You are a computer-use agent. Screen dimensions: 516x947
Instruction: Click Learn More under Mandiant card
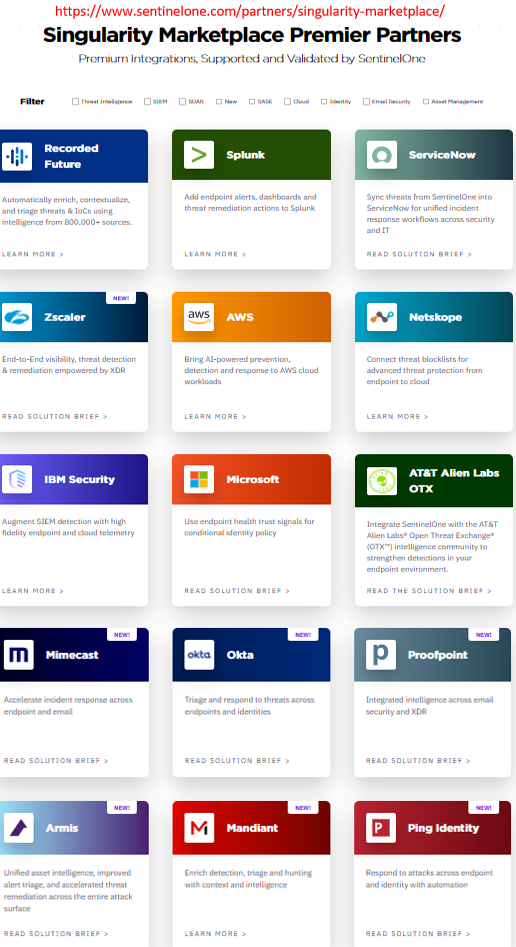point(215,934)
